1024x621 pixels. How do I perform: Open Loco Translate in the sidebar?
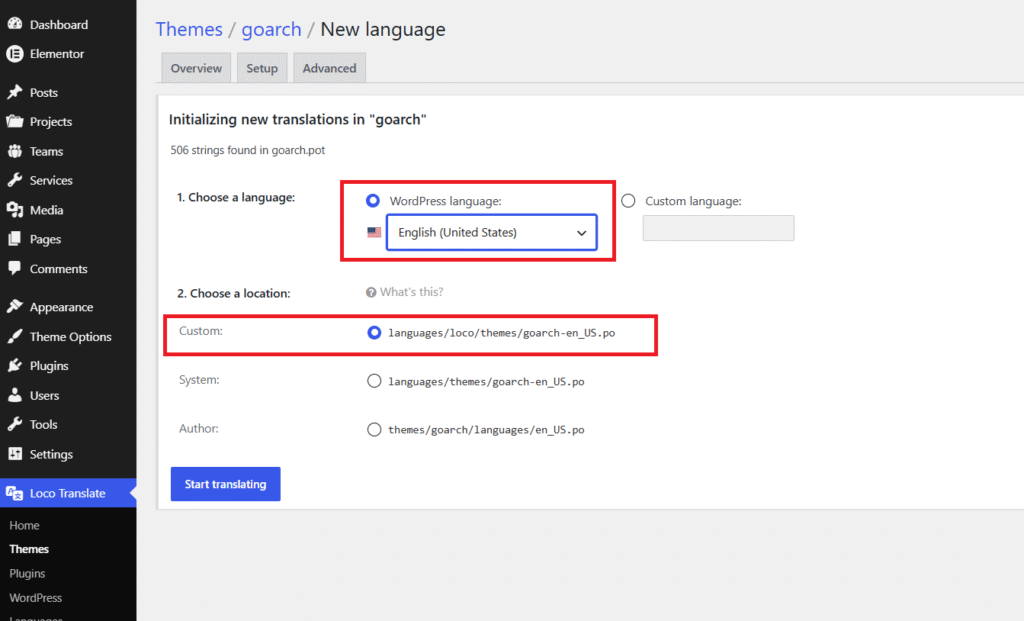point(68,493)
